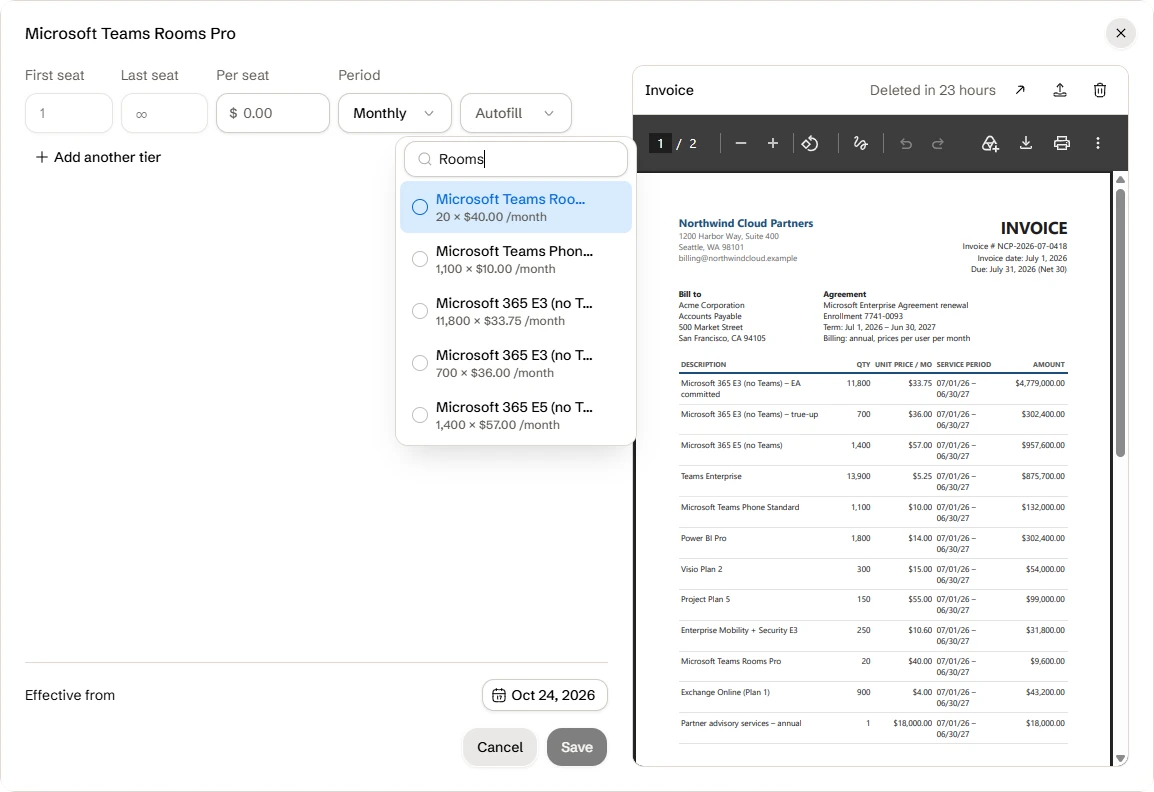Click 'billing@northwindcloud.example' in invoice

coord(737,258)
